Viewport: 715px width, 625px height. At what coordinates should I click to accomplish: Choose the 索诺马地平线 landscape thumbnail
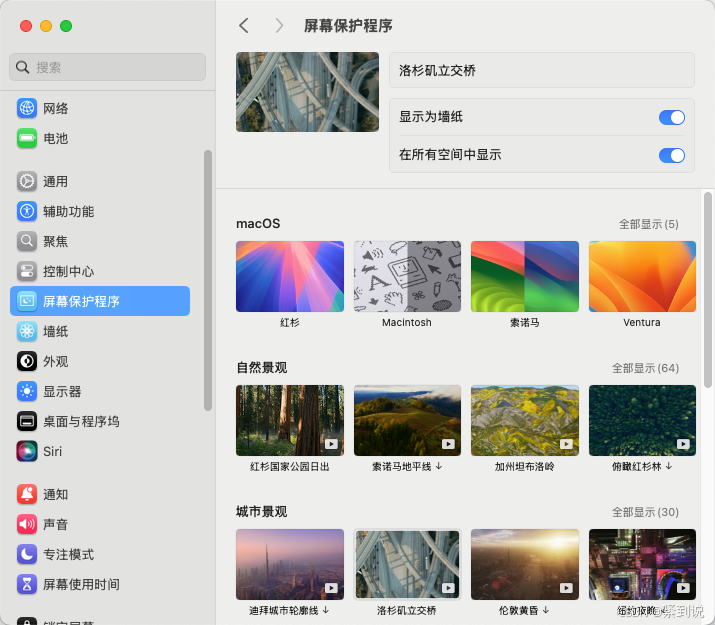tap(407, 420)
